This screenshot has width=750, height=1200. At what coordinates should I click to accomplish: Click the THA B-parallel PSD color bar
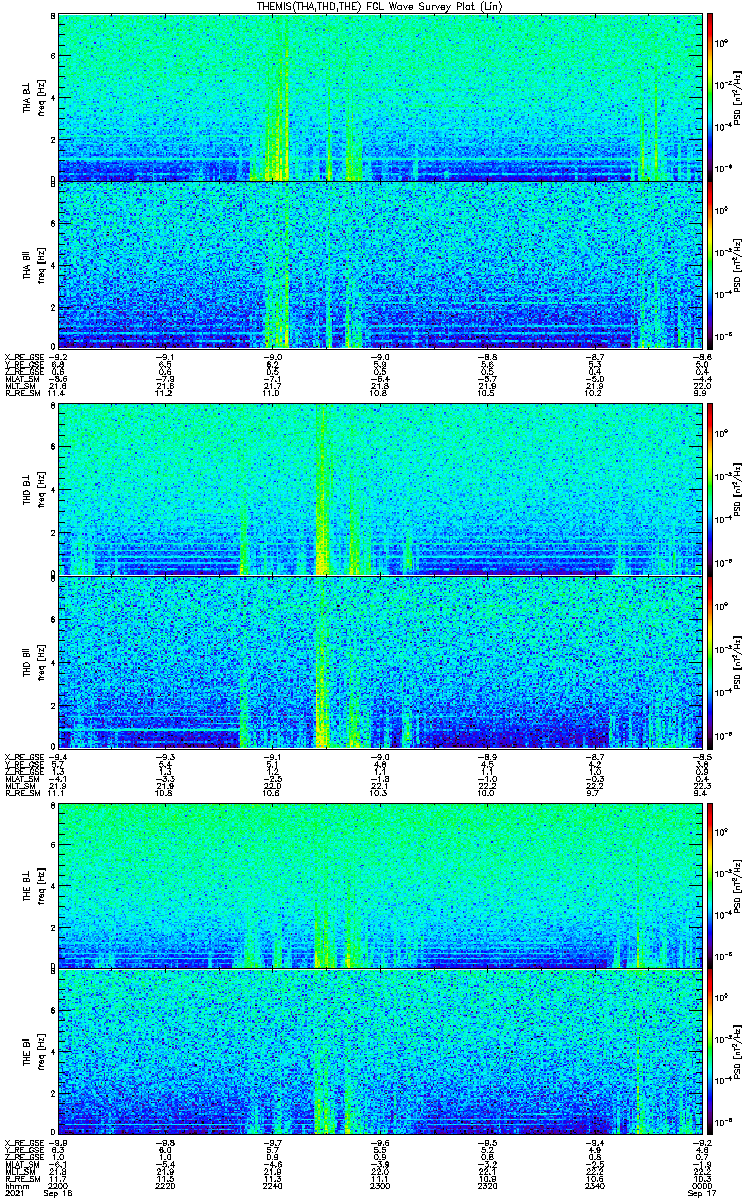710,264
